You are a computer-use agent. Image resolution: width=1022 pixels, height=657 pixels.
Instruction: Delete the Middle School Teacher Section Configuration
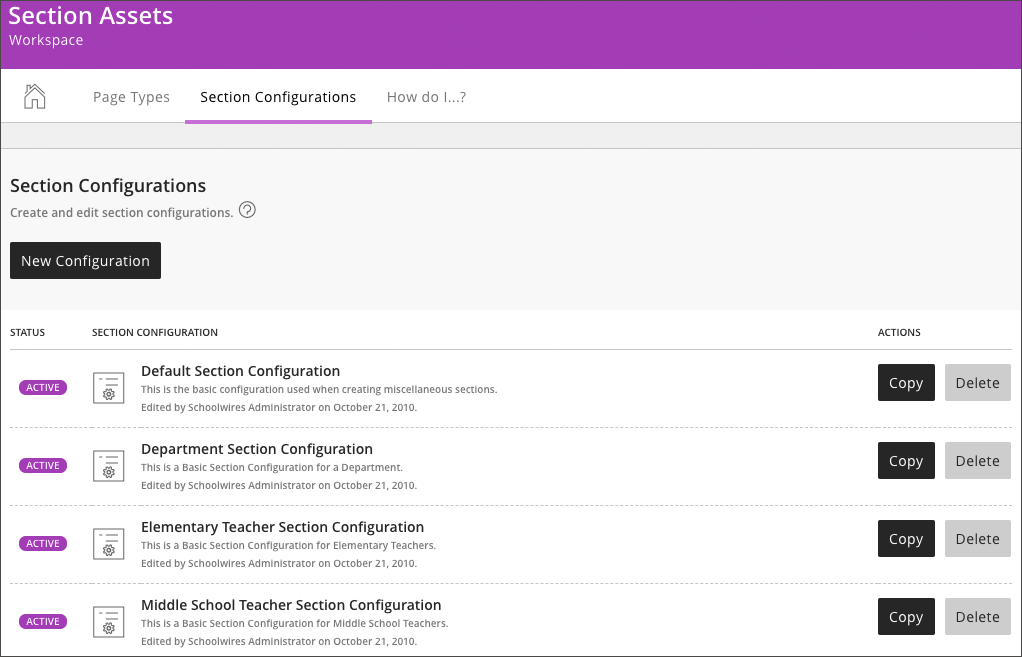977,616
